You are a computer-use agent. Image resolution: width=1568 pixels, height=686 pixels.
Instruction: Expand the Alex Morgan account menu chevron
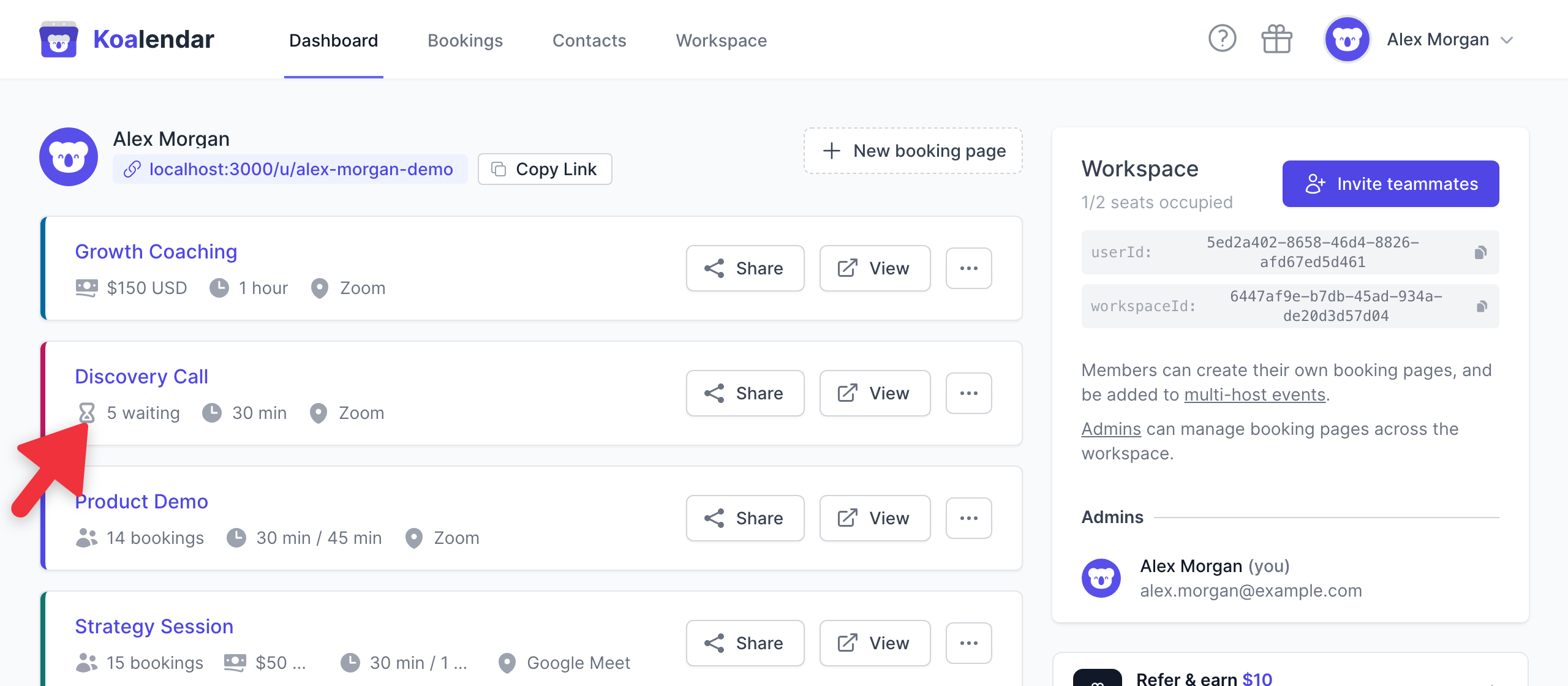click(1507, 40)
